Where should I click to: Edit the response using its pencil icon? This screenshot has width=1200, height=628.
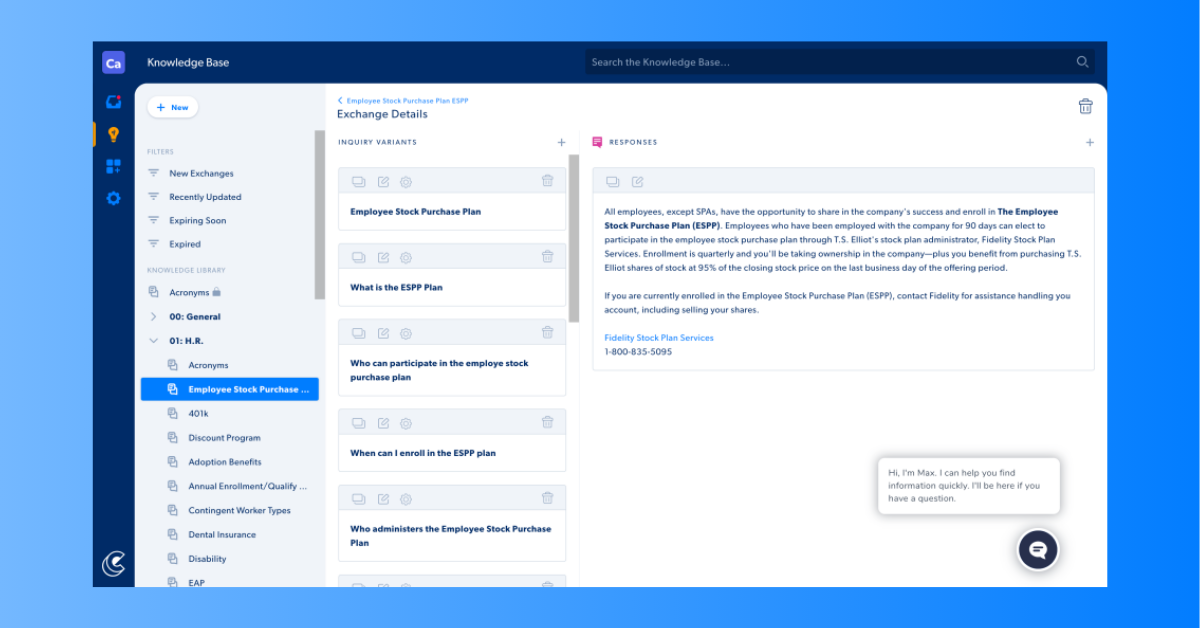click(x=637, y=181)
